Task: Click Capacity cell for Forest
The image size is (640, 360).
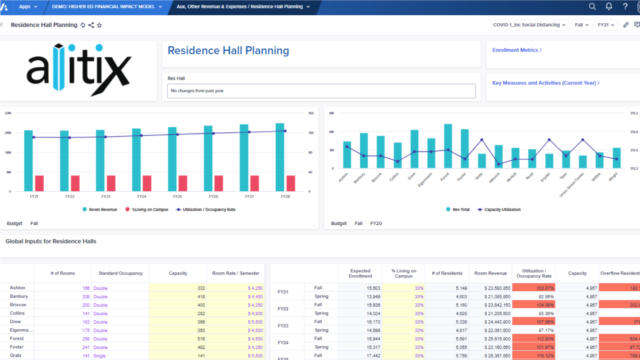Action: 178,339
